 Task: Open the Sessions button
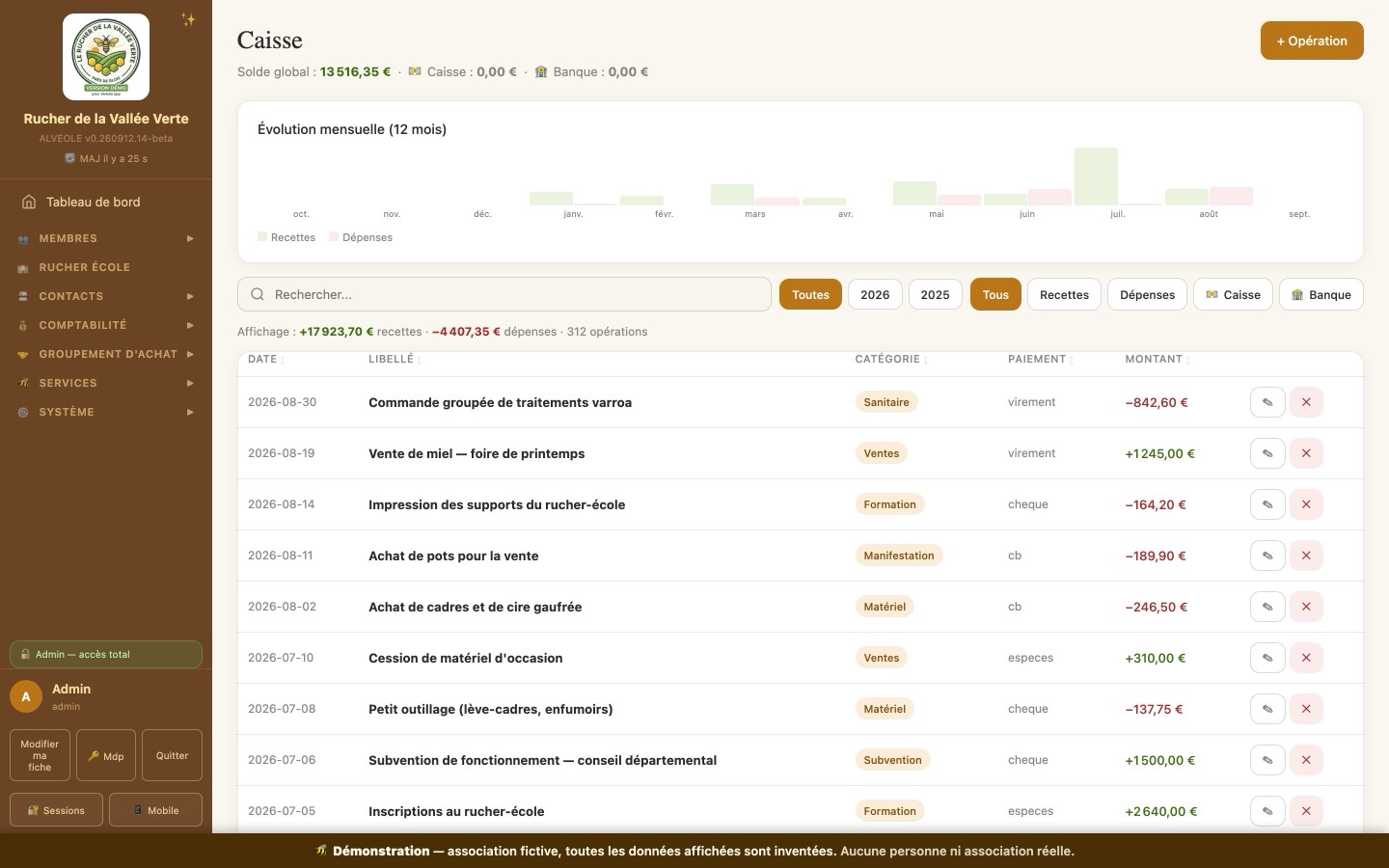click(x=56, y=810)
